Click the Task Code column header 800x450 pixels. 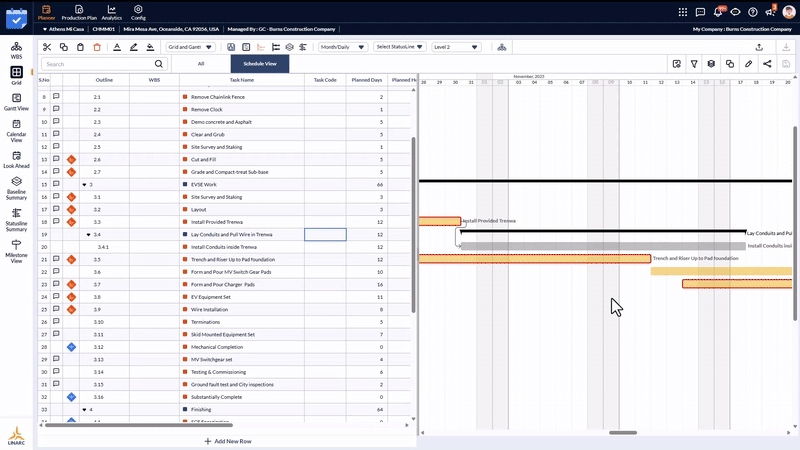[325, 80]
